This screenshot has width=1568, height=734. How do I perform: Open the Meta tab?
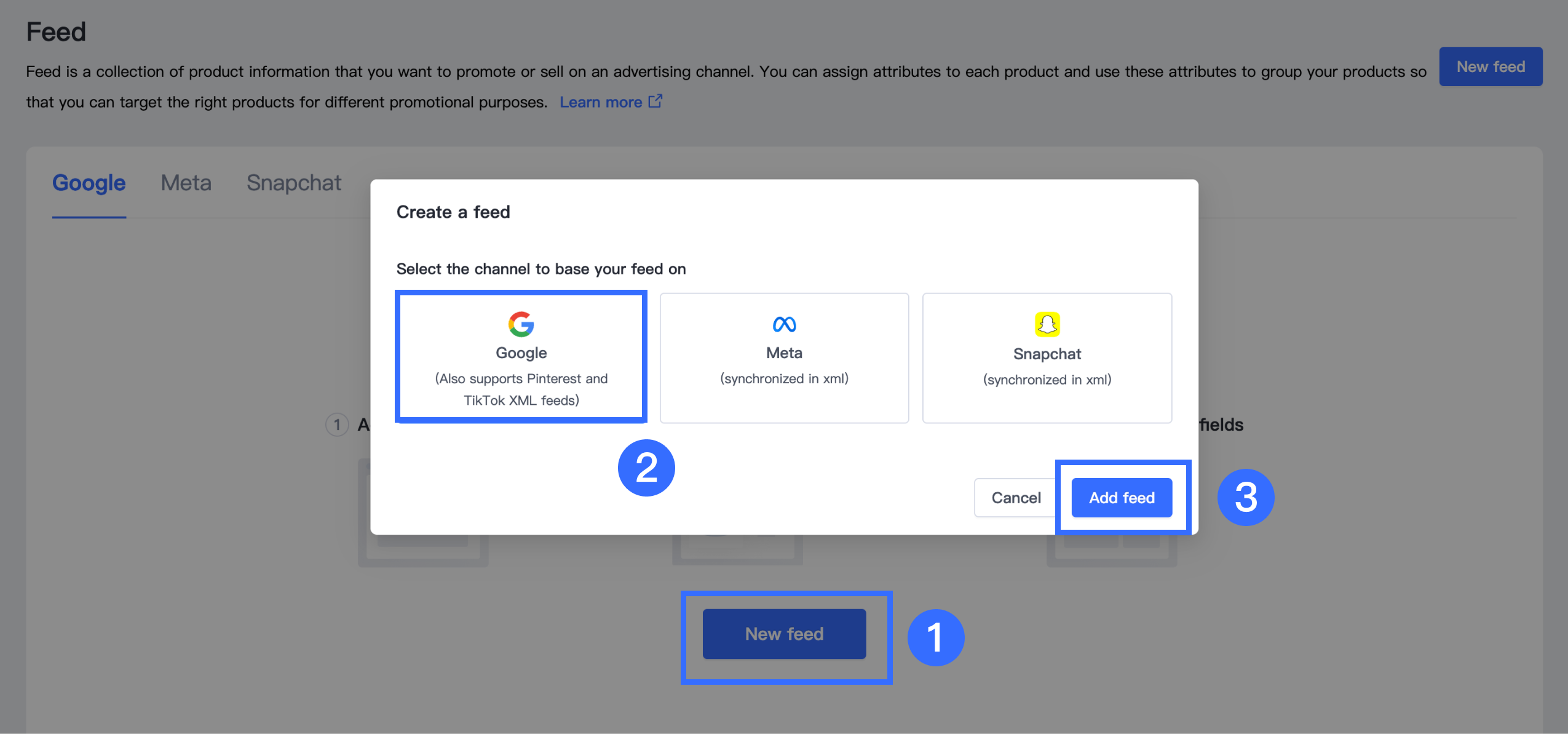click(x=186, y=183)
